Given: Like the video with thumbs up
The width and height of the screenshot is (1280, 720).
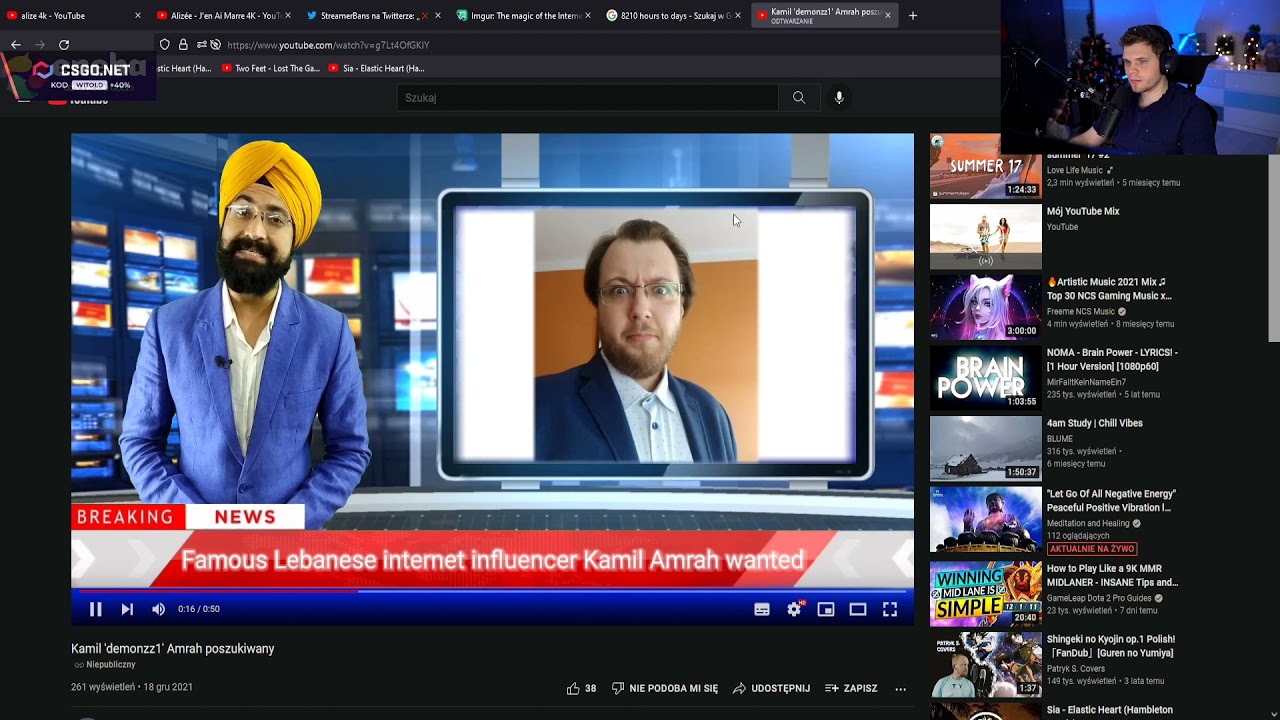Looking at the screenshot, I should coord(581,688).
